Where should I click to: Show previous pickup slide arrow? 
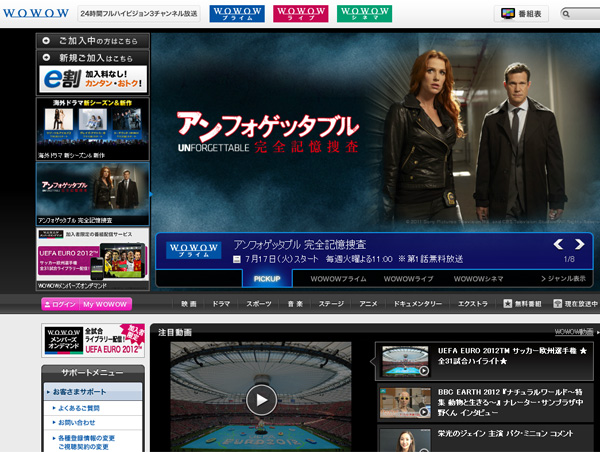click(558, 244)
